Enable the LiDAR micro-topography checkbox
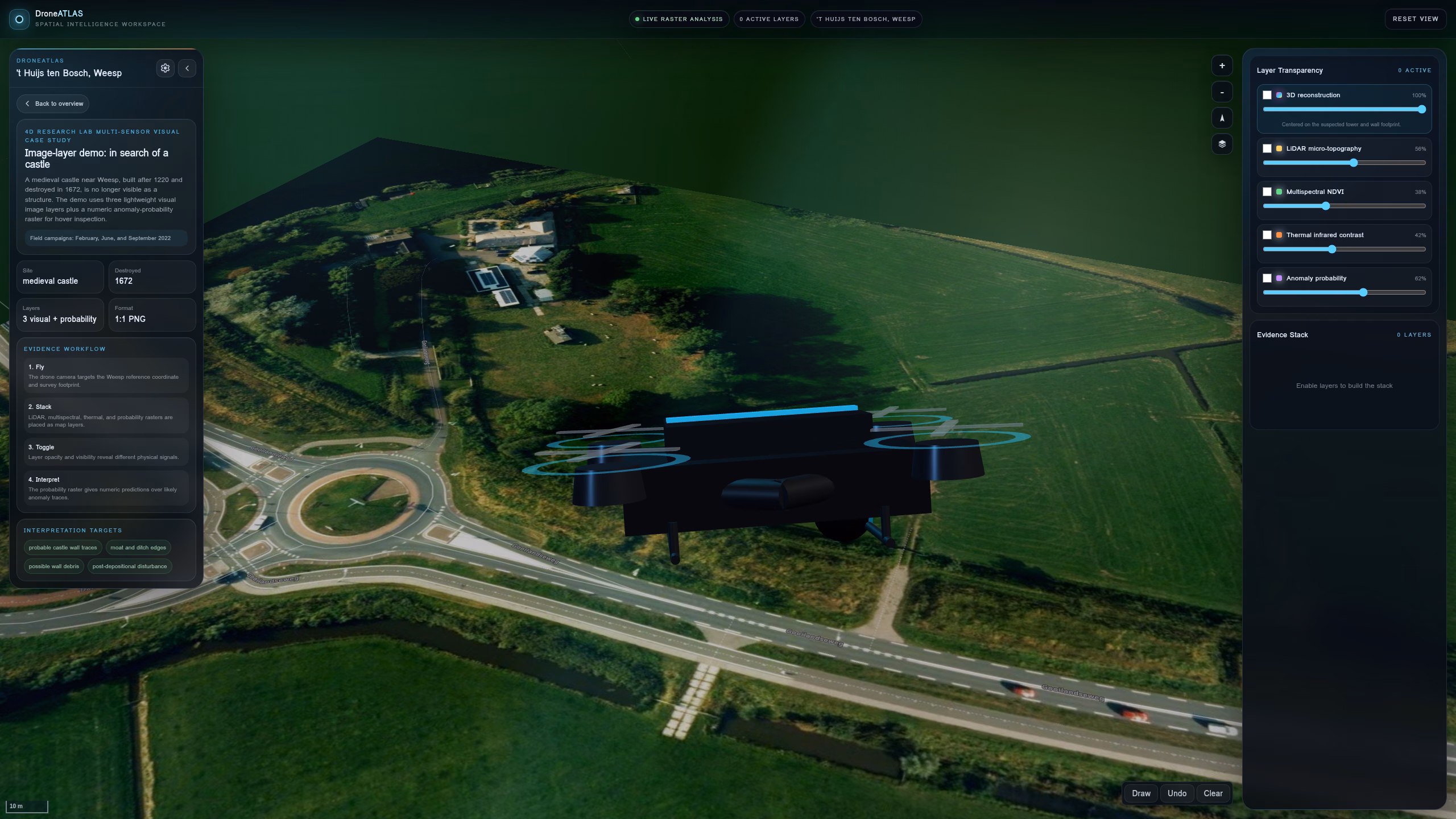 point(1267,148)
